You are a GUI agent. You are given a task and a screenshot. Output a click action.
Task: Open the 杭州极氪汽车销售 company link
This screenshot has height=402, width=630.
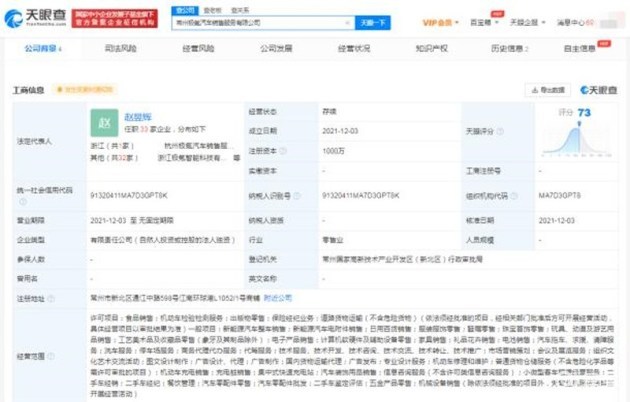click(197, 146)
